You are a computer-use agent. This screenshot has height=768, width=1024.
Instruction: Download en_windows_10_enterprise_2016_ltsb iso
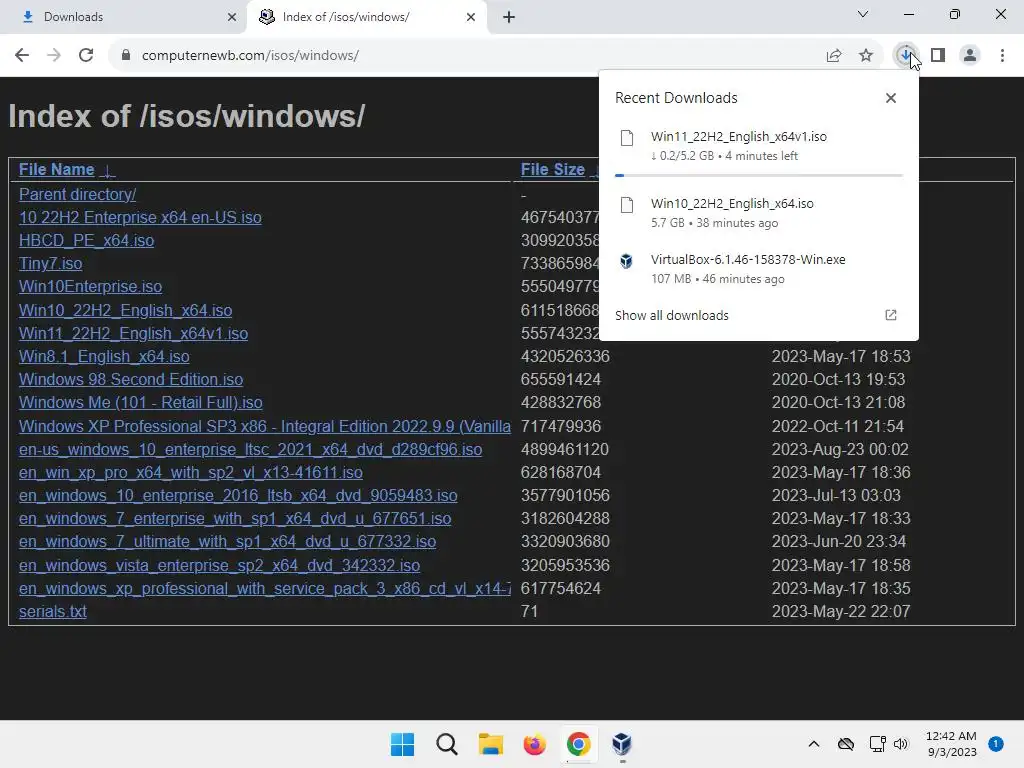tap(238, 496)
